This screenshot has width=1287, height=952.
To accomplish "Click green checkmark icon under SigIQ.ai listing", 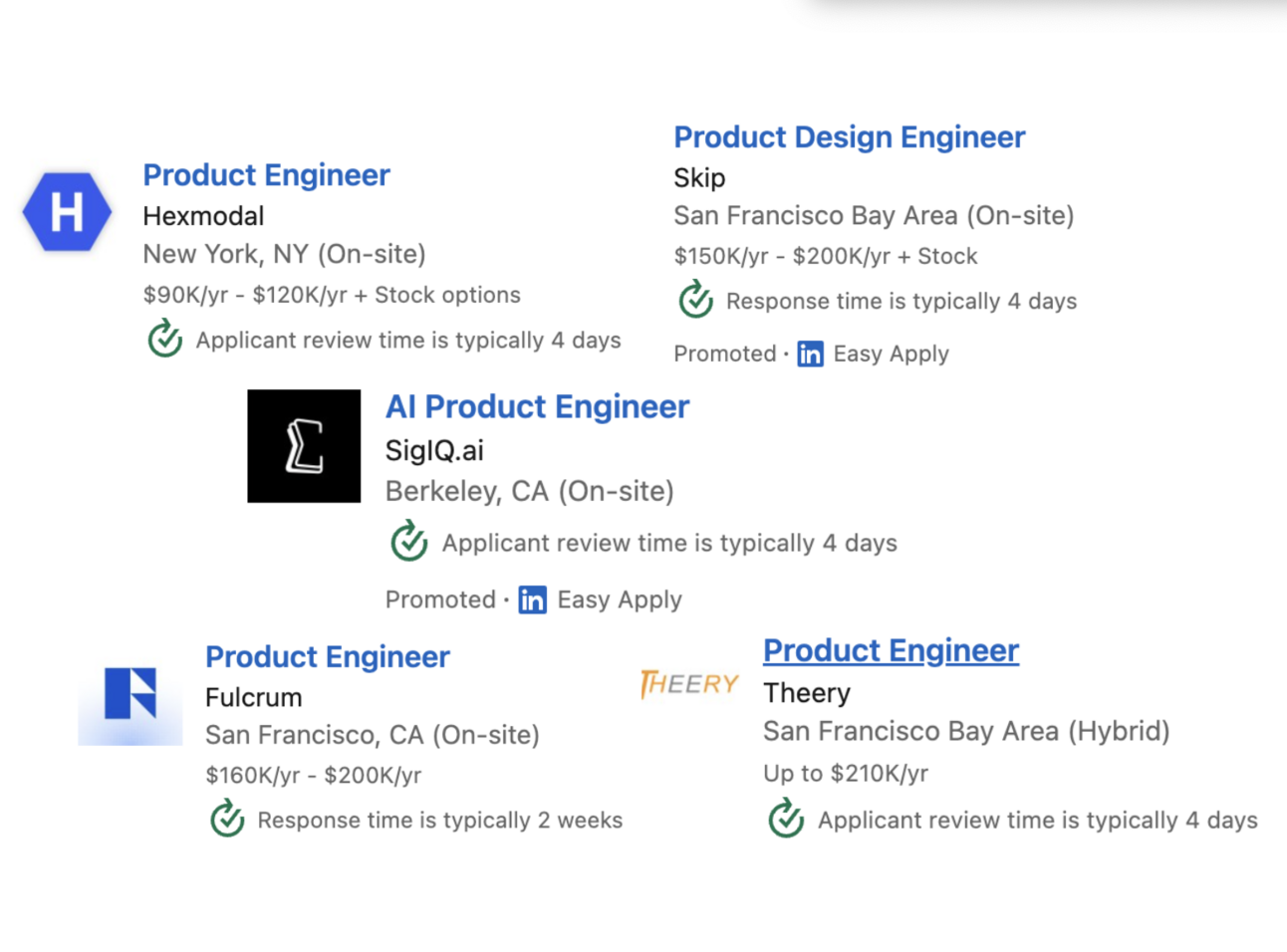I will pyautogui.click(x=409, y=542).
